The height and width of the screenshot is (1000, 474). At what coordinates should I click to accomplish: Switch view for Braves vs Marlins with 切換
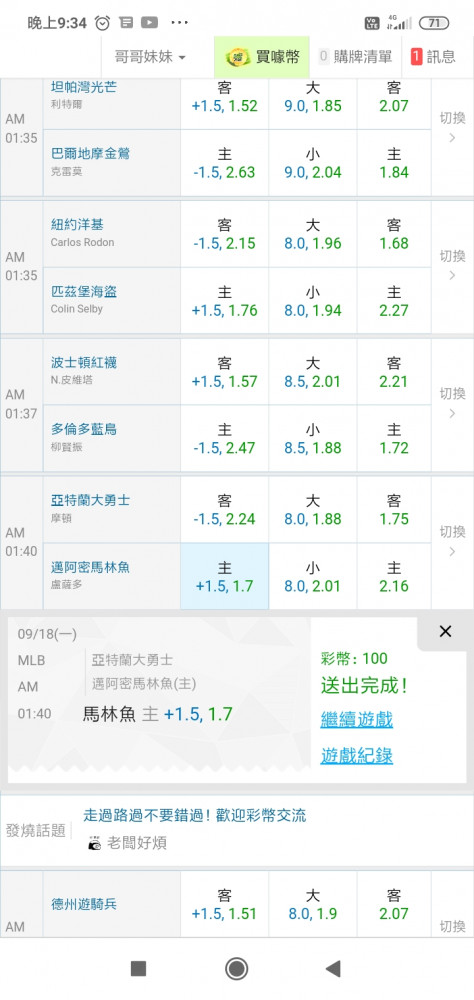(452, 541)
